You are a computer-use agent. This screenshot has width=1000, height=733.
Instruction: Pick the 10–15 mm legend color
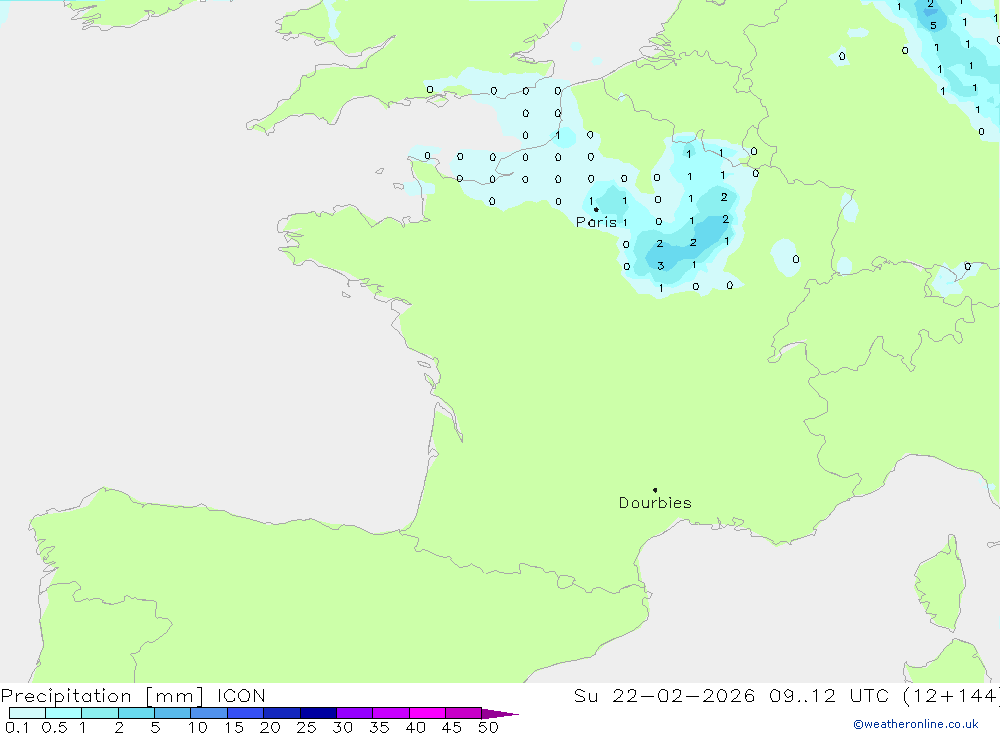(x=209, y=713)
